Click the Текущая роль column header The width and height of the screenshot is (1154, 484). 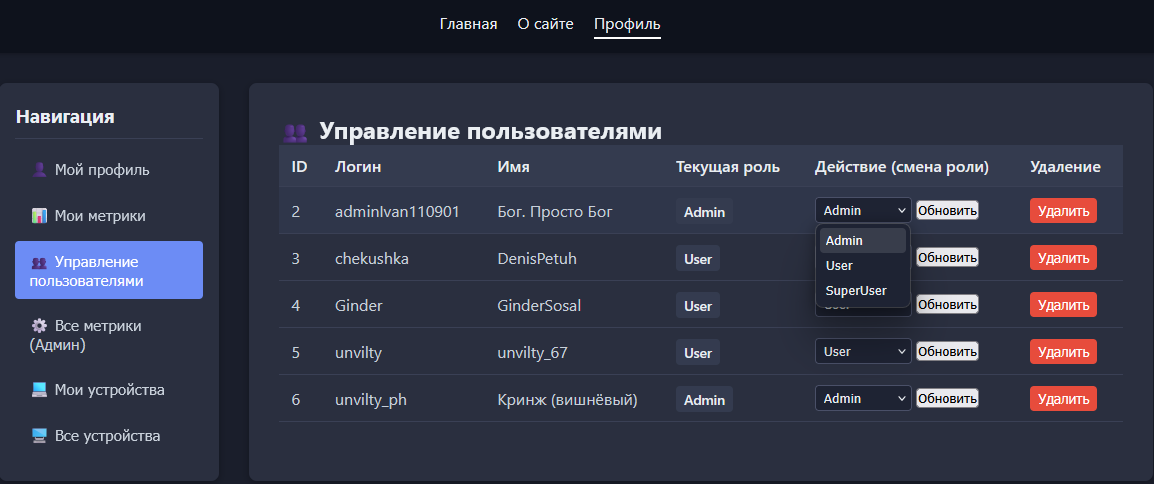click(728, 167)
